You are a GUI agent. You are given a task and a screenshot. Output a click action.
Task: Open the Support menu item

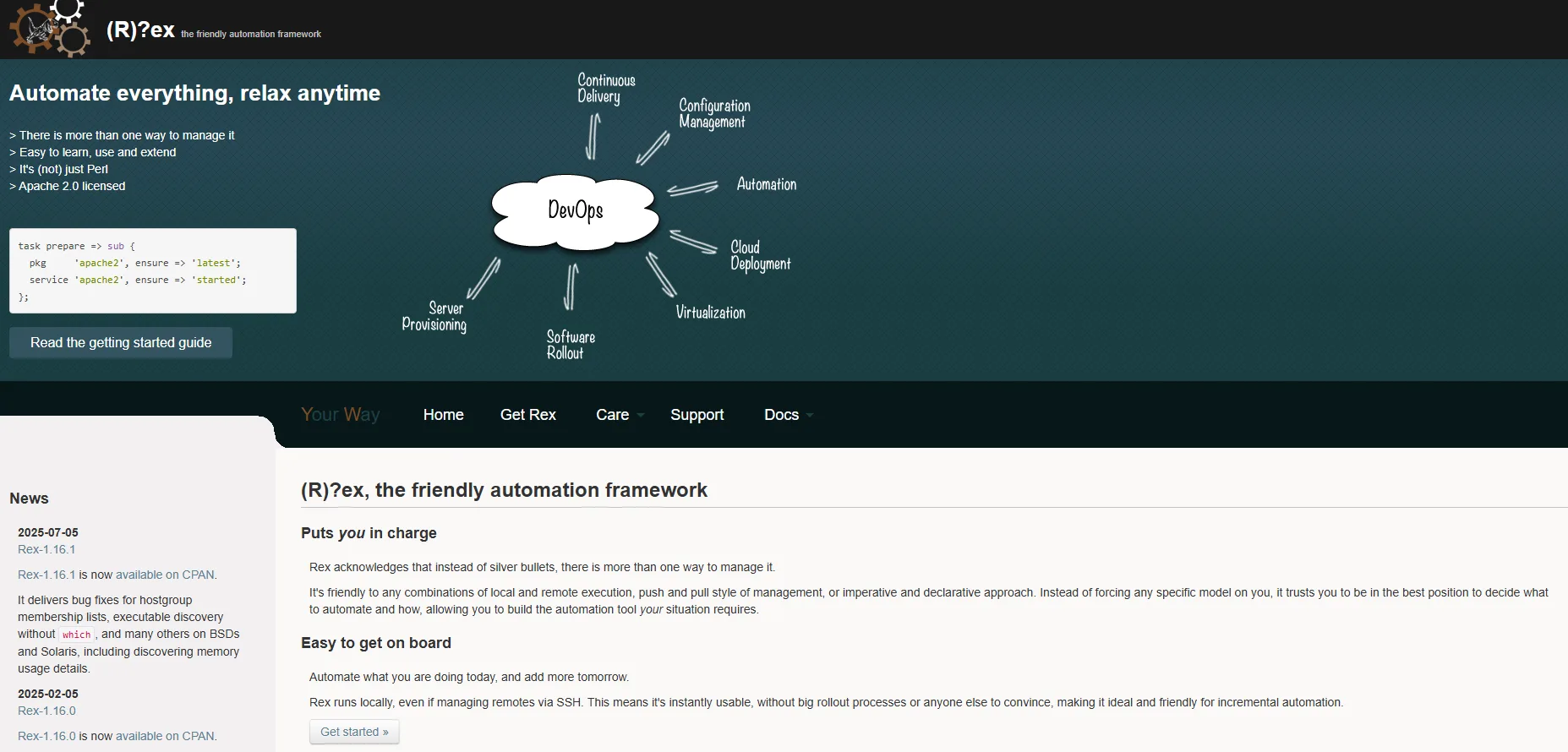(x=697, y=415)
